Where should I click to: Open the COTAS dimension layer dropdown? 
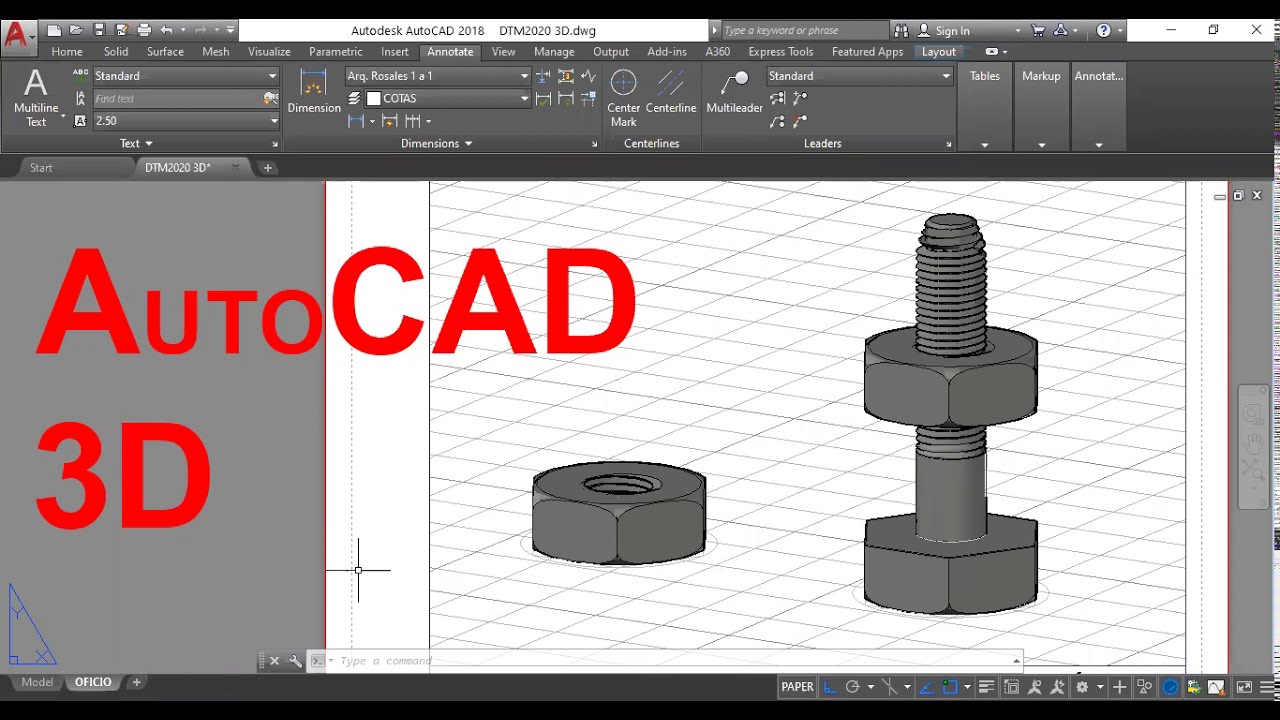(x=447, y=98)
